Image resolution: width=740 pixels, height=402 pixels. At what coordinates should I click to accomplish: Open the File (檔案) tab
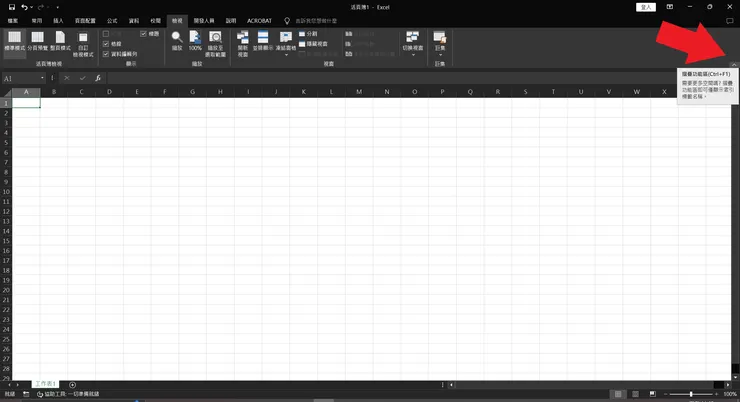(x=13, y=21)
